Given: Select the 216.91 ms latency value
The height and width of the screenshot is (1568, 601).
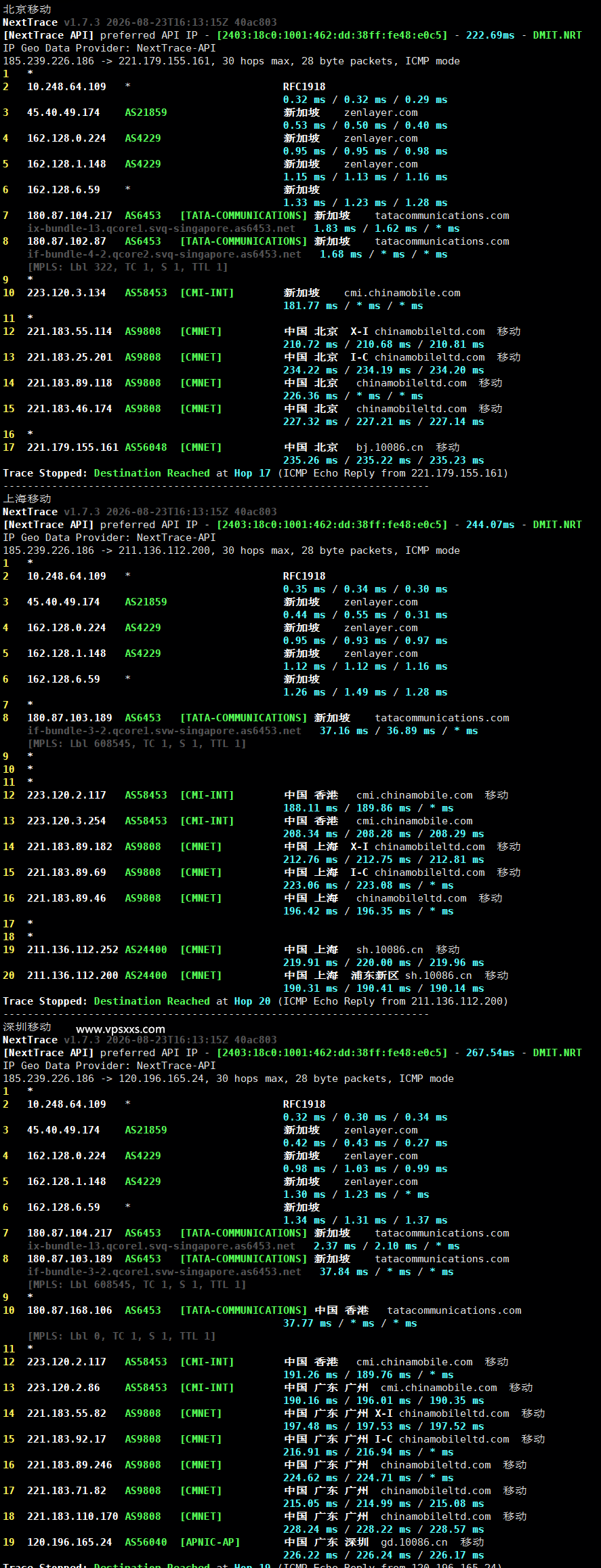Looking at the screenshot, I should click(310, 1452).
